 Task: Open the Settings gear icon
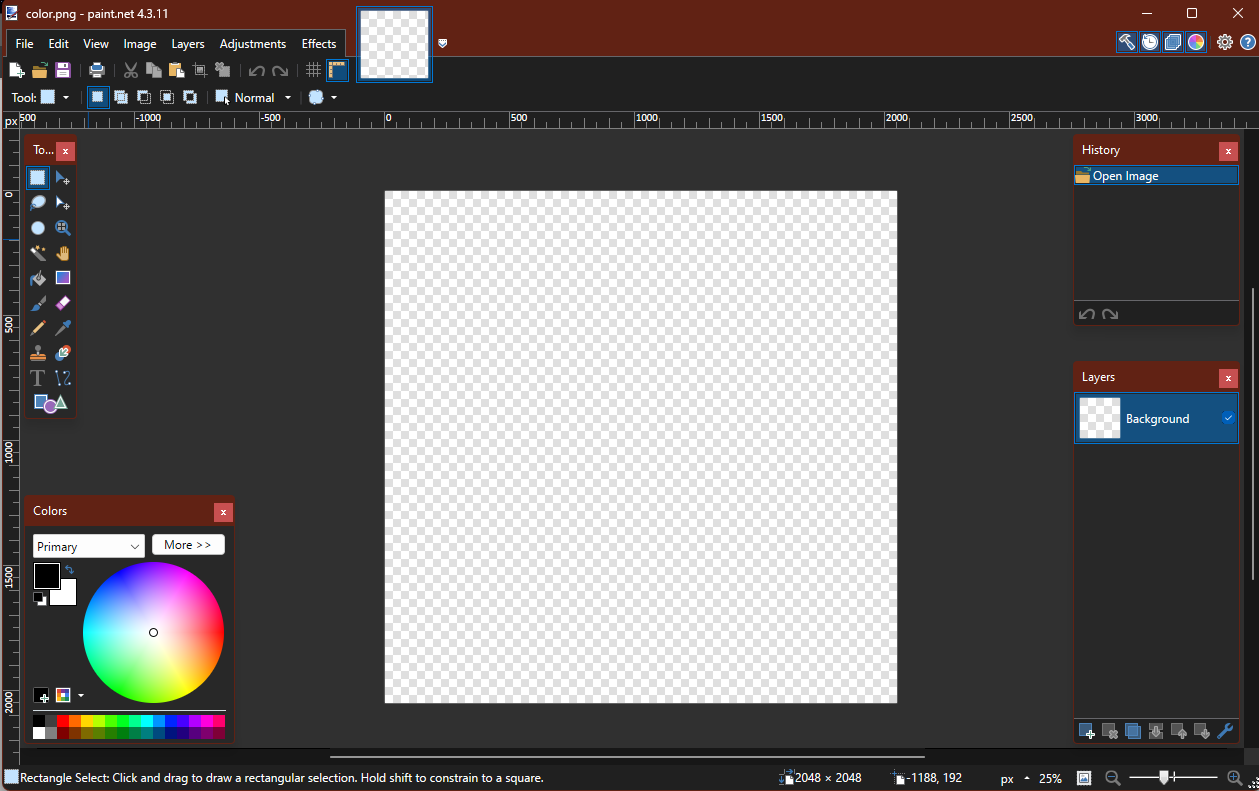[x=1225, y=42]
